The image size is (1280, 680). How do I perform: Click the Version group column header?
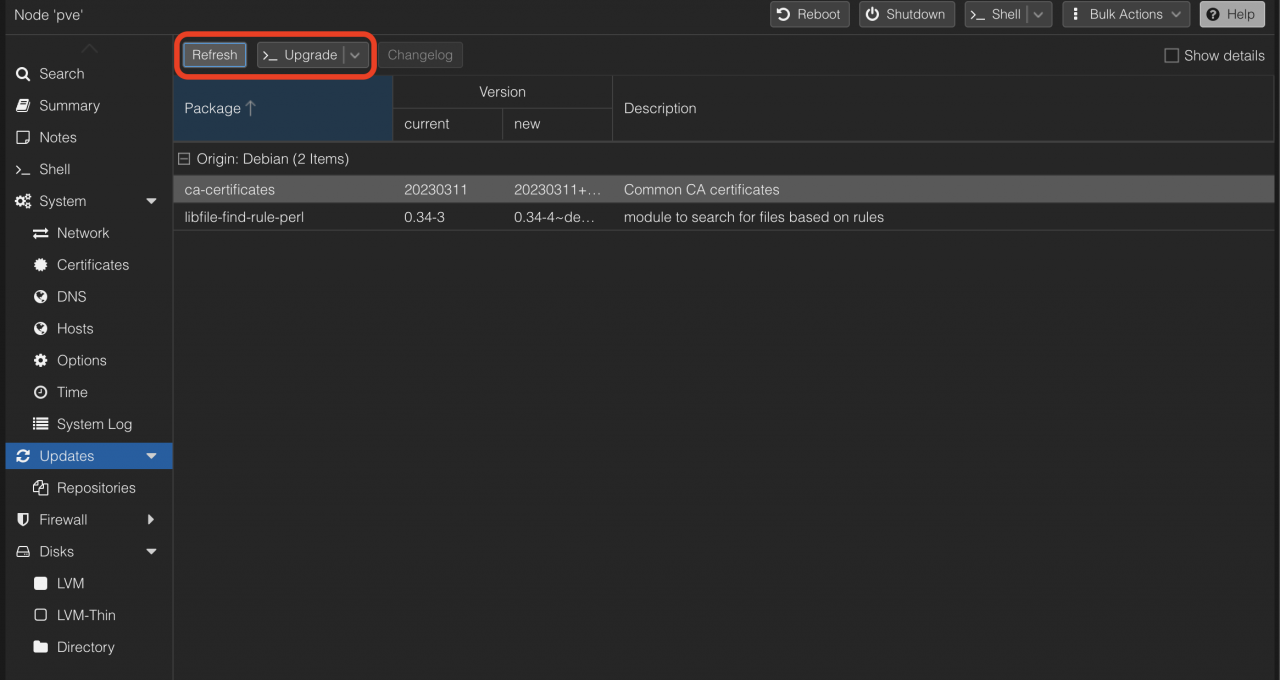(503, 92)
